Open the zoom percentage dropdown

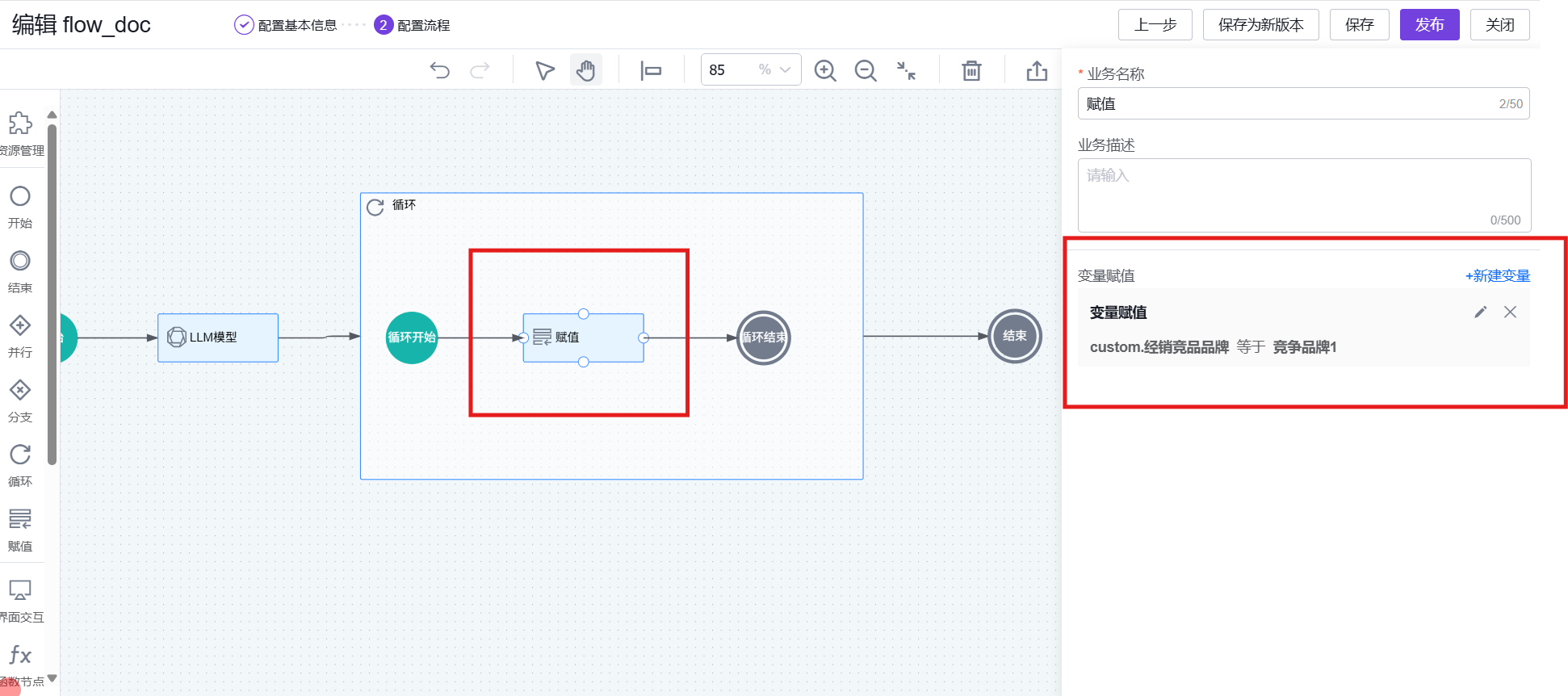(x=785, y=70)
